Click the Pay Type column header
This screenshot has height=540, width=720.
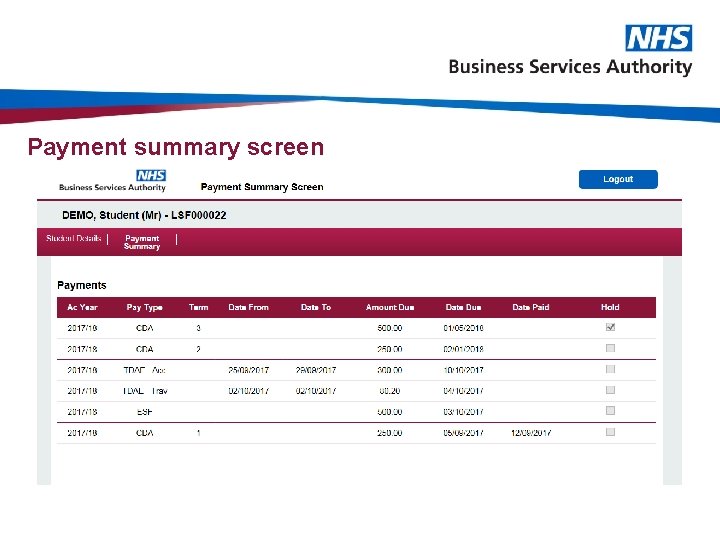[x=145, y=307]
